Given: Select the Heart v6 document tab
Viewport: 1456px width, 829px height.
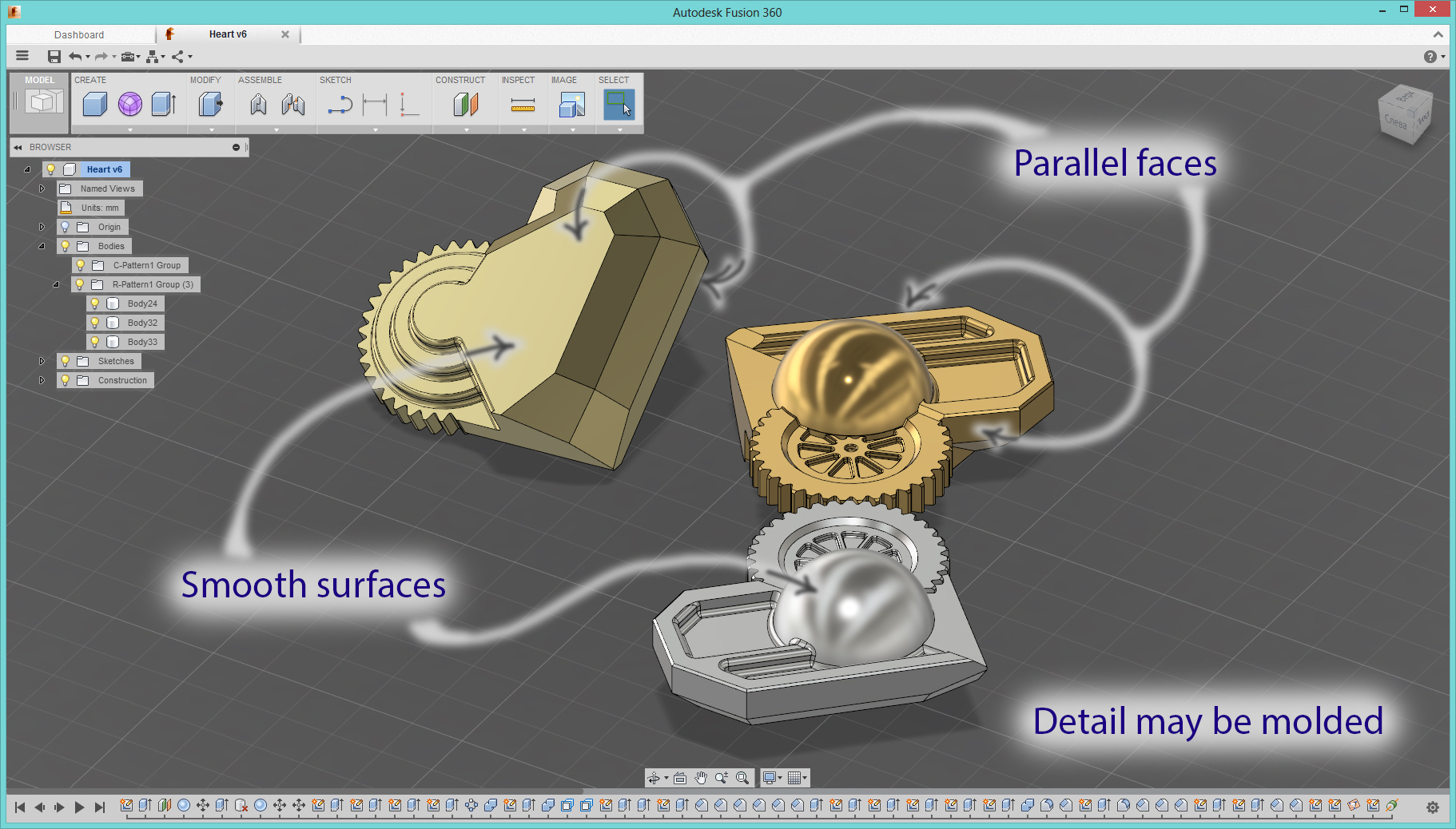Looking at the screenshot, I should coord(228,34).
